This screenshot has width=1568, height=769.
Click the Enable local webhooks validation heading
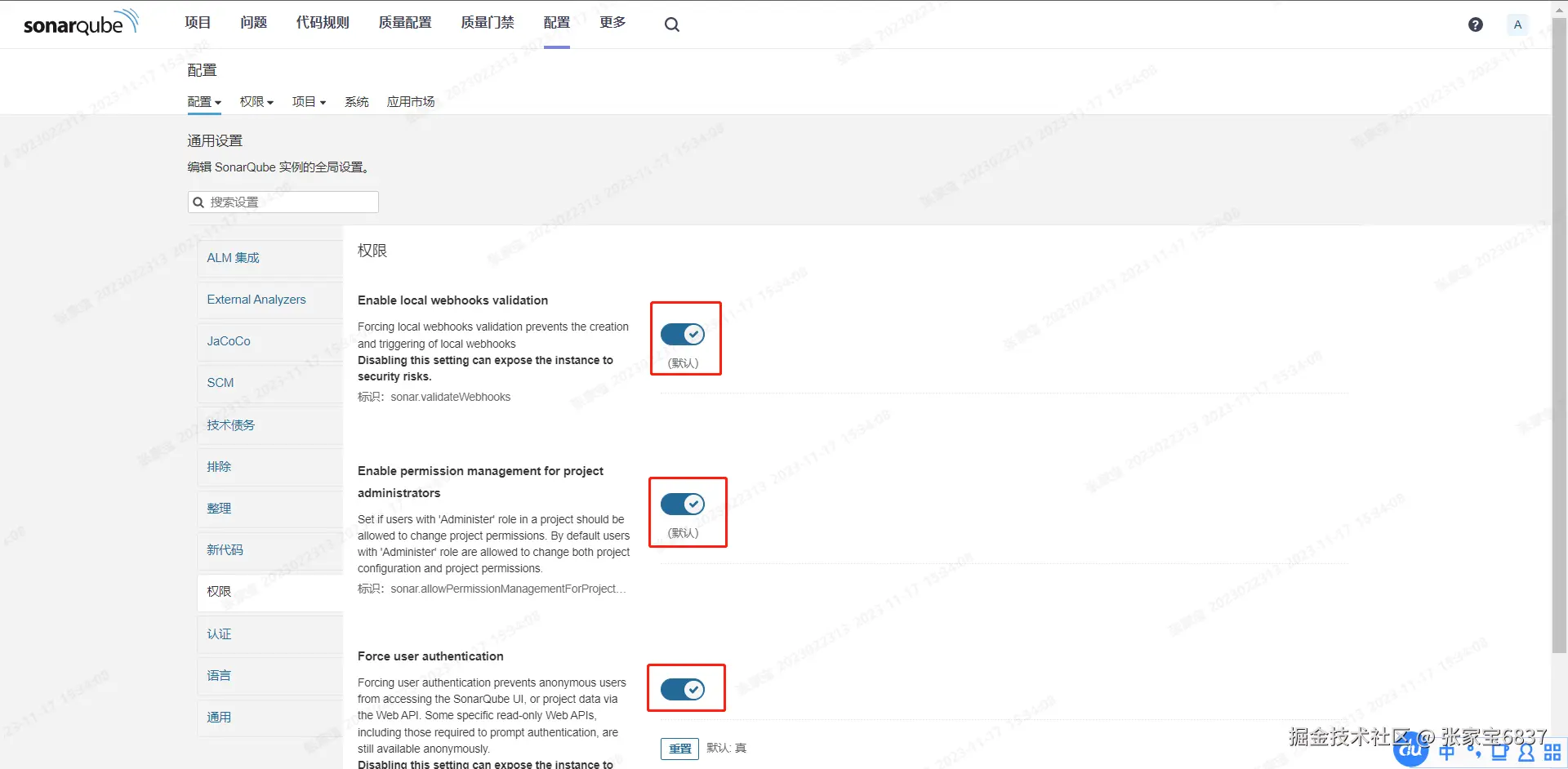(452, 300)
